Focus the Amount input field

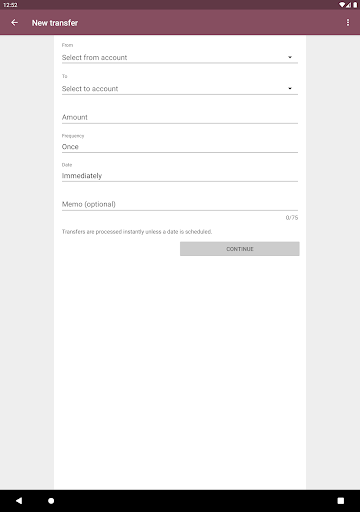pyautogui.click(x=180, y=117)
